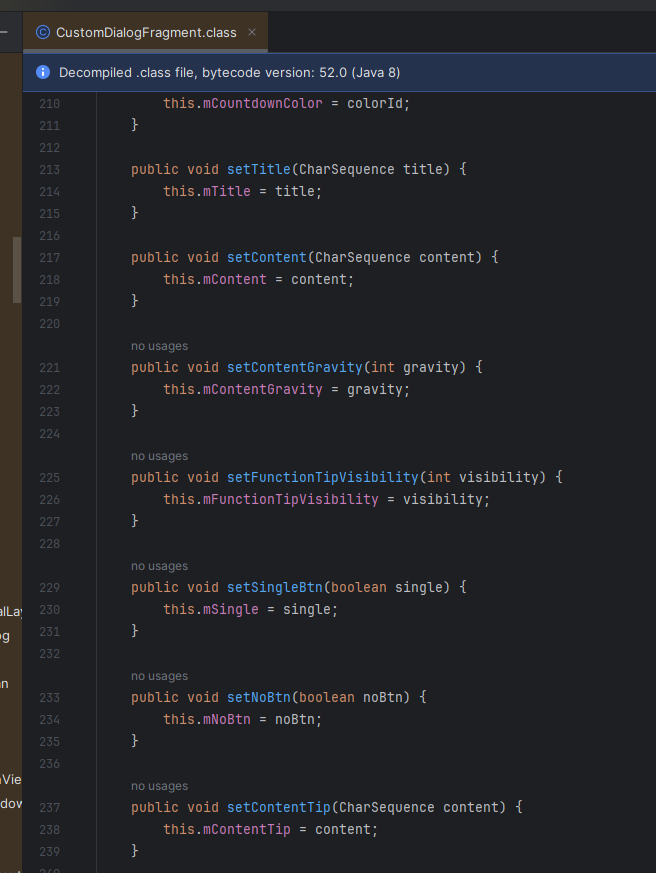Click the setFunctionTipVisibility method name
656x873 pixels.
click(322, 477)
